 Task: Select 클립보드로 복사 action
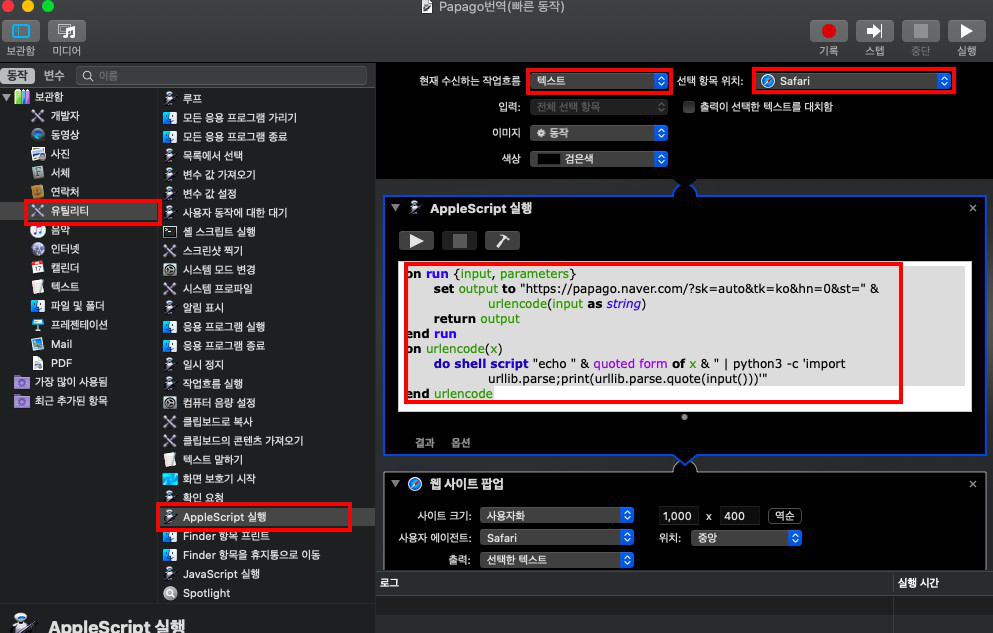(x=217, y=422)
